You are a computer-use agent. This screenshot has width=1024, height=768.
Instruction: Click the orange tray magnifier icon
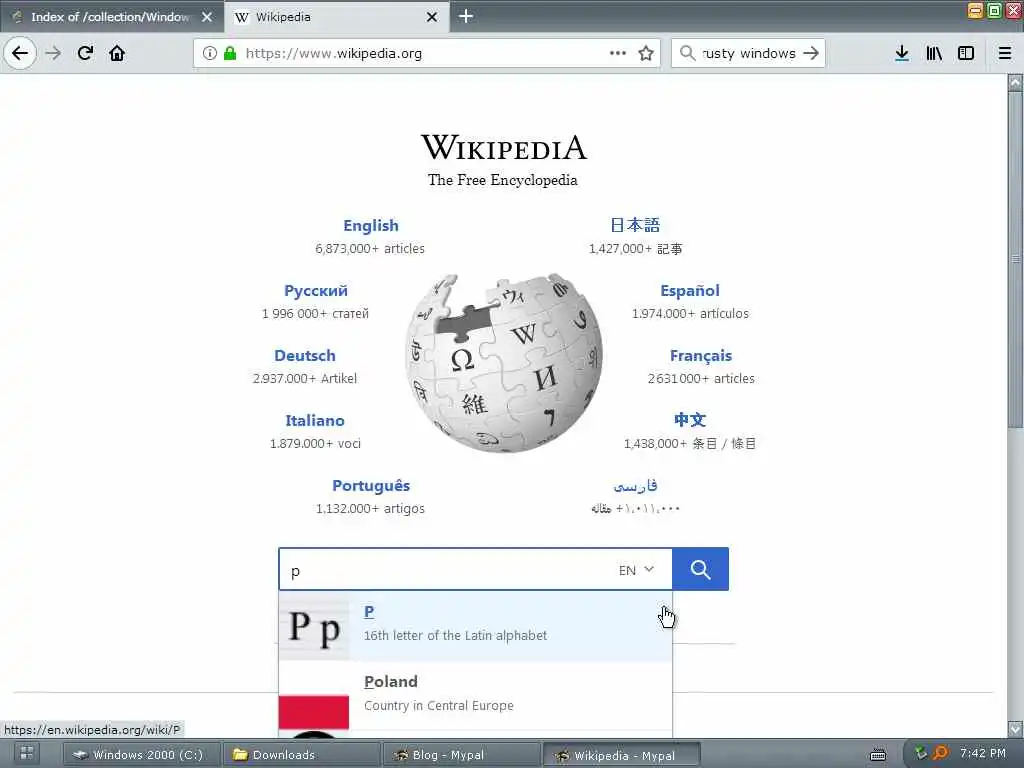point(940,754)
